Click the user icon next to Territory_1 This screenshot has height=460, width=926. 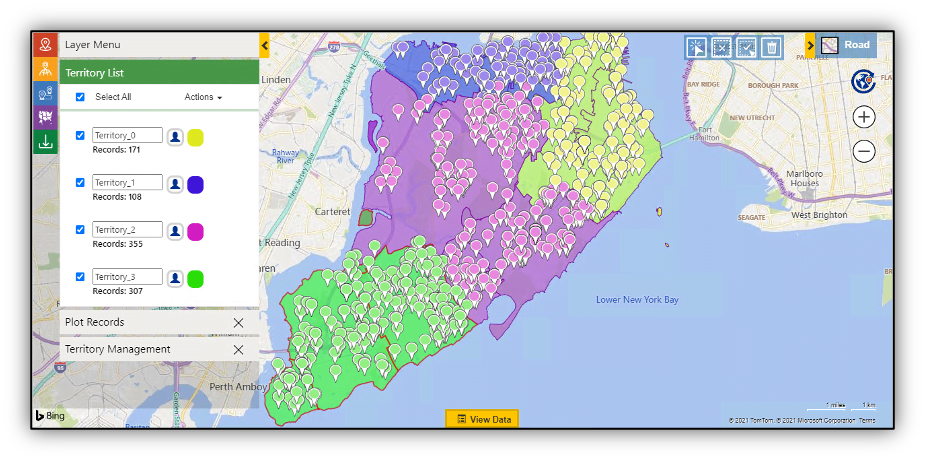(175, 184)
